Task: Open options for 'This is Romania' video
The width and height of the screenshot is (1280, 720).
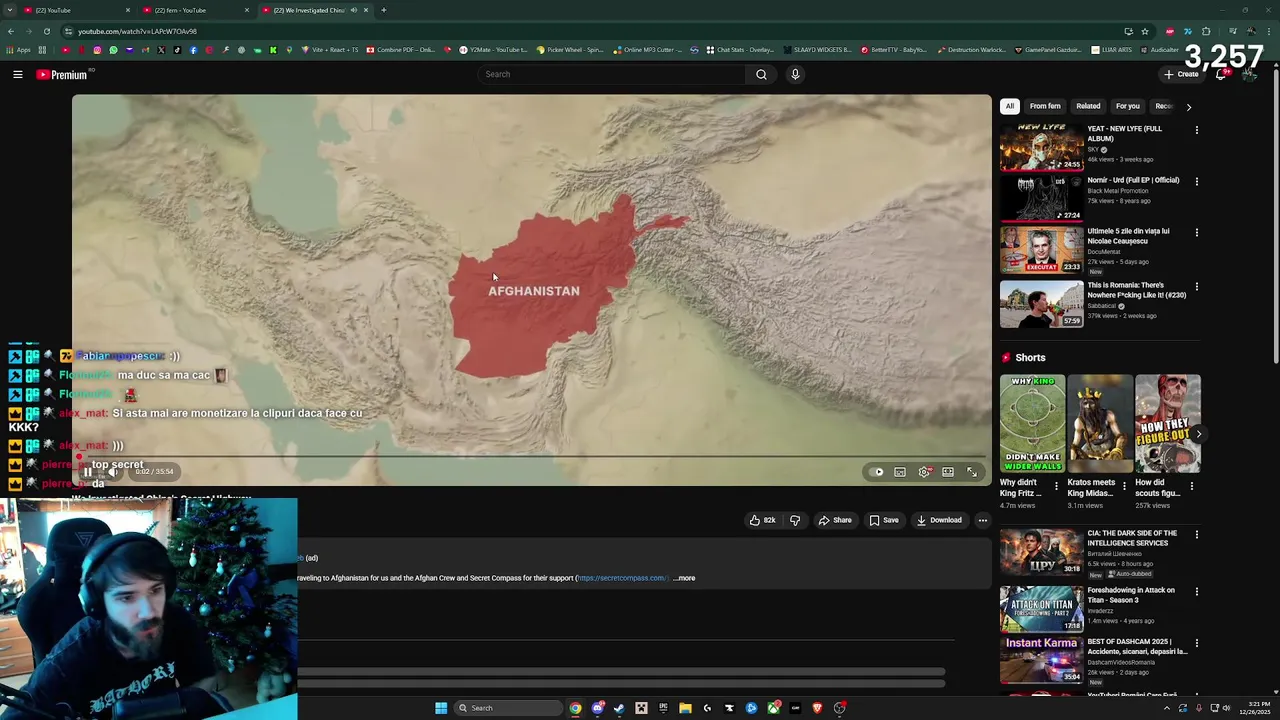Action: tap(1196, 286)
